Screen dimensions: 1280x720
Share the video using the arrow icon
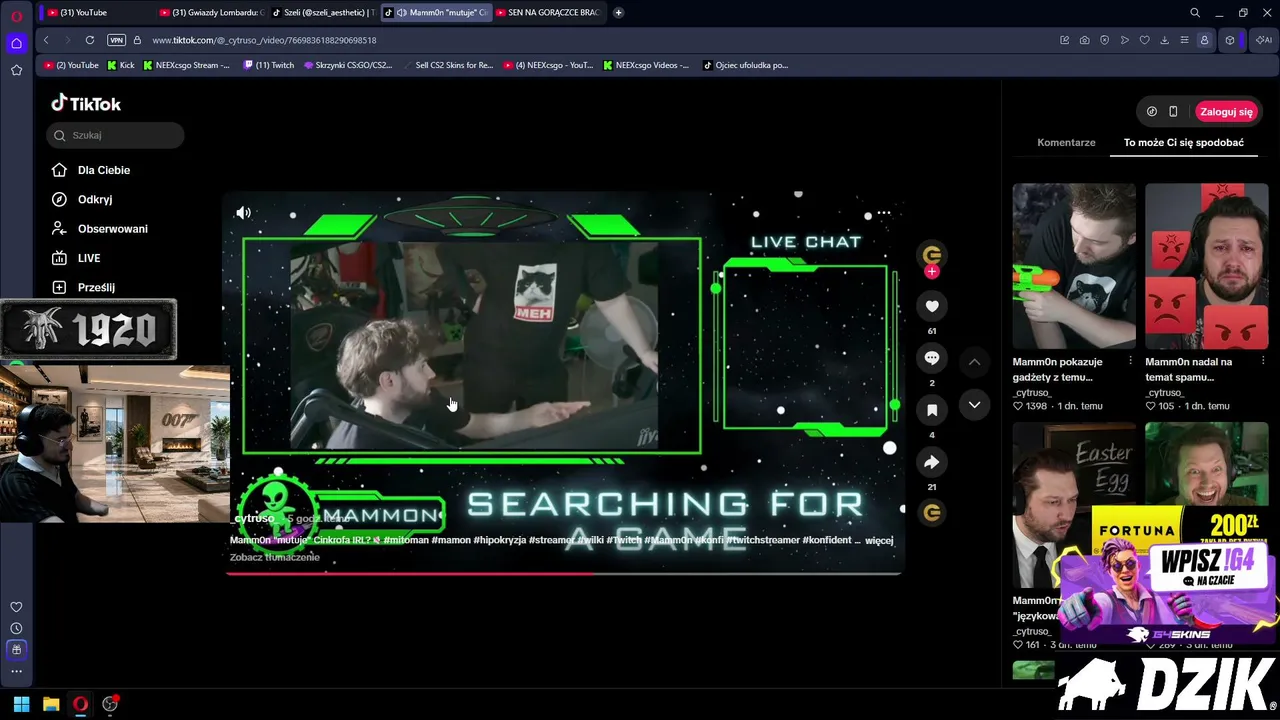pyautogui.click(x=932, y=462)
